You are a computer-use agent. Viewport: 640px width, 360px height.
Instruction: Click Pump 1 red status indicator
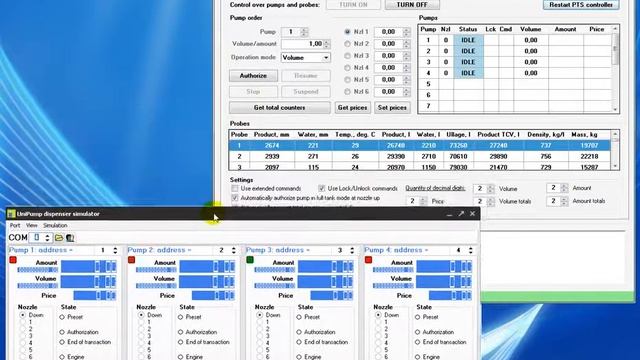click(x=13, y=260)
